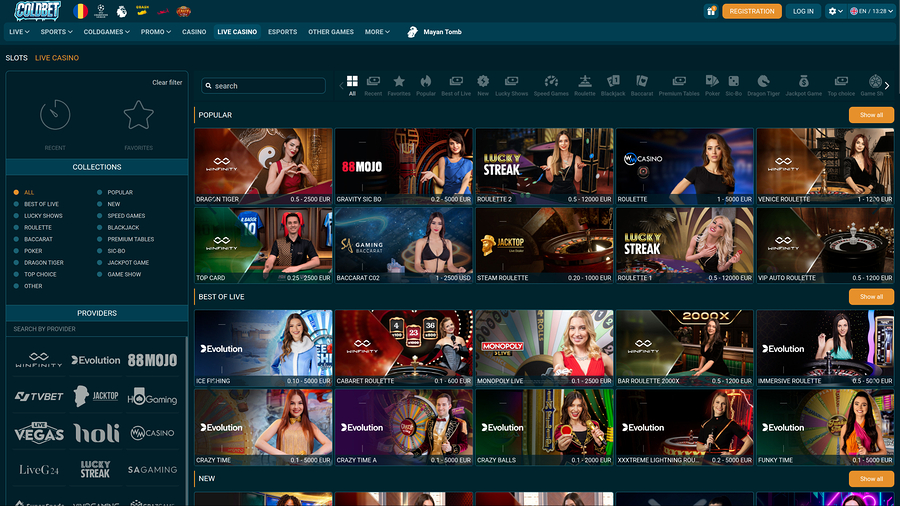
Task: Click the gift bonus icon
Action: [711, 11]
